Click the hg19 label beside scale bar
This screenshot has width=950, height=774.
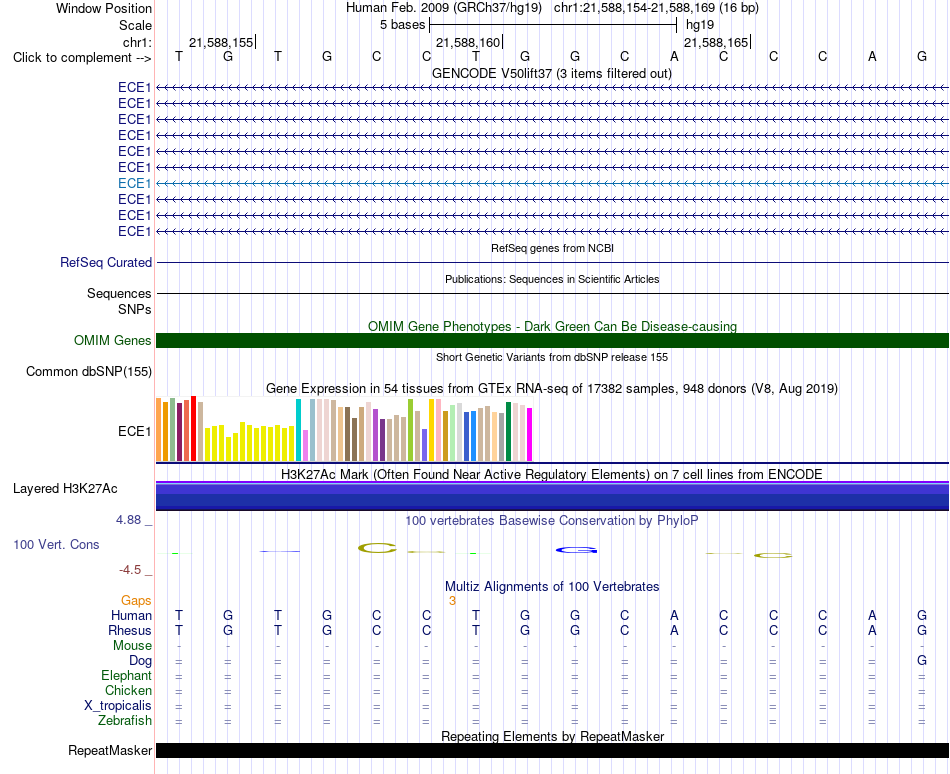point(700,25)
